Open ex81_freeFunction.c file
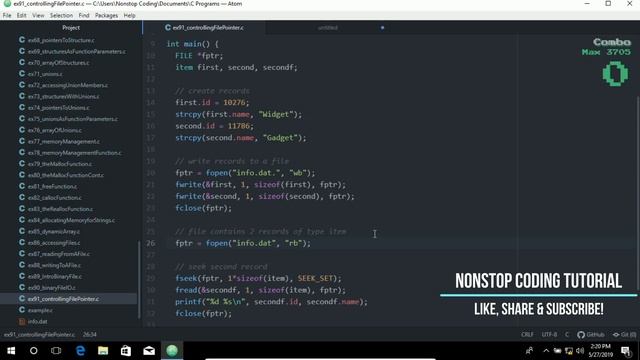The width and height of the screenshot is (640, 360). click(52, 187)
